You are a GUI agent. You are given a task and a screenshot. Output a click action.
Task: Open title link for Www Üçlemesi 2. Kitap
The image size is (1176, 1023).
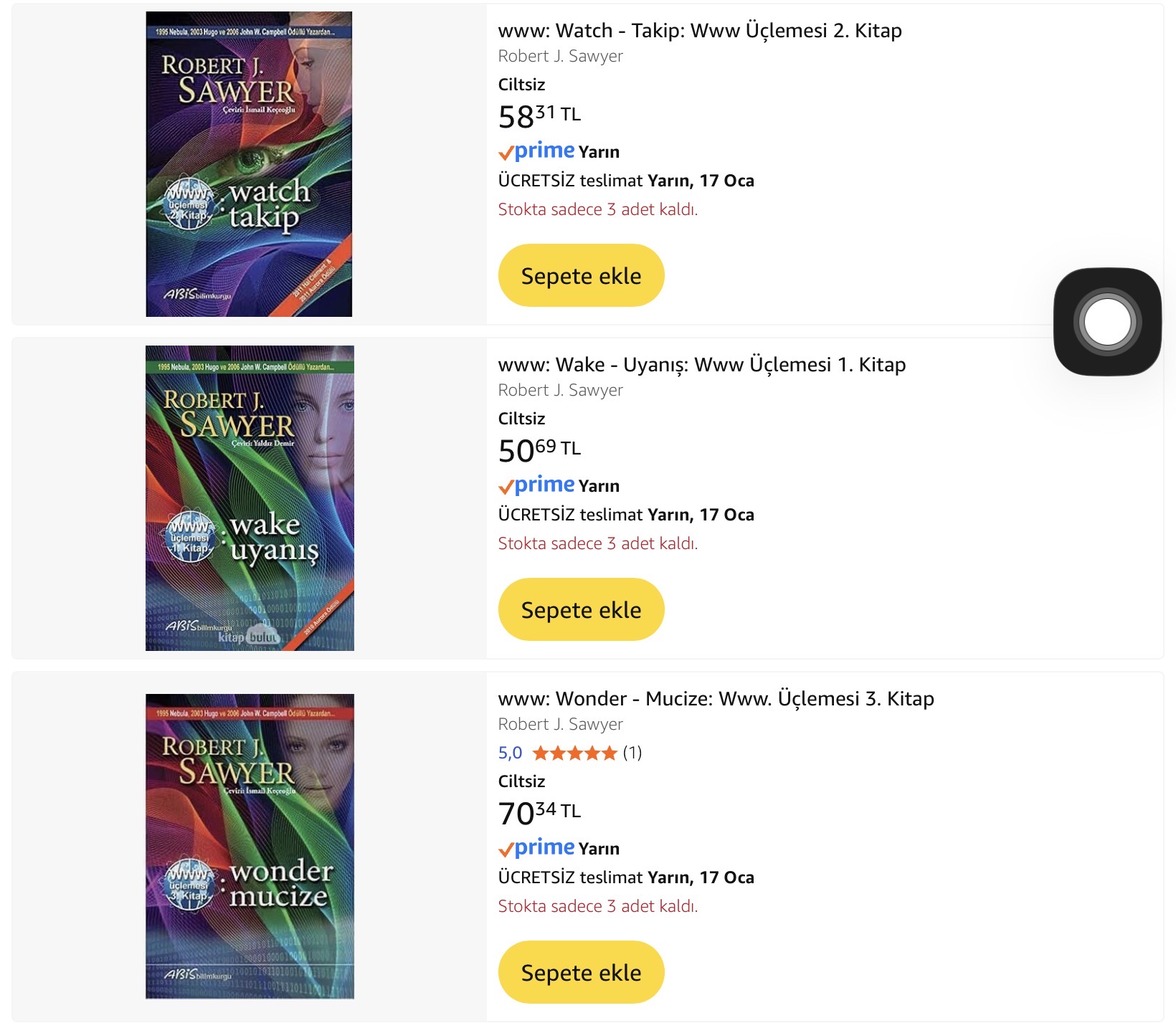699,31
